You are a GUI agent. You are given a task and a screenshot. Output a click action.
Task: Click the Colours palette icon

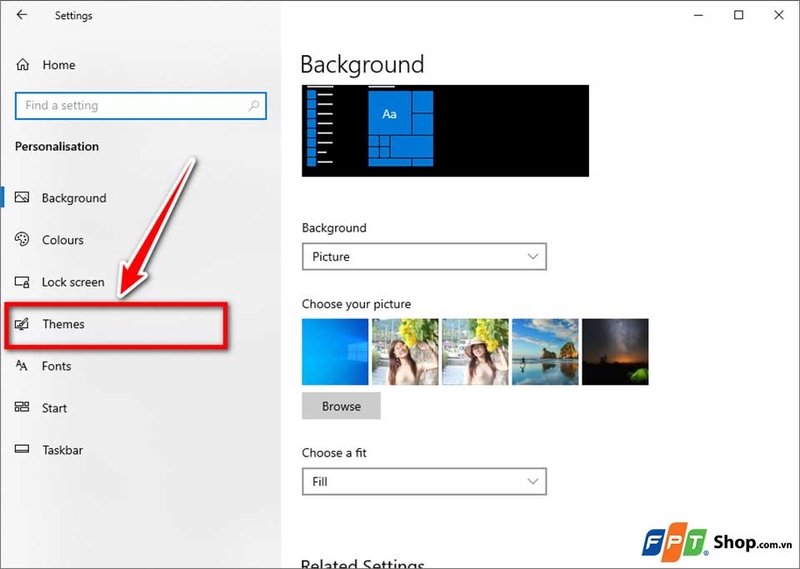point(22,239)
